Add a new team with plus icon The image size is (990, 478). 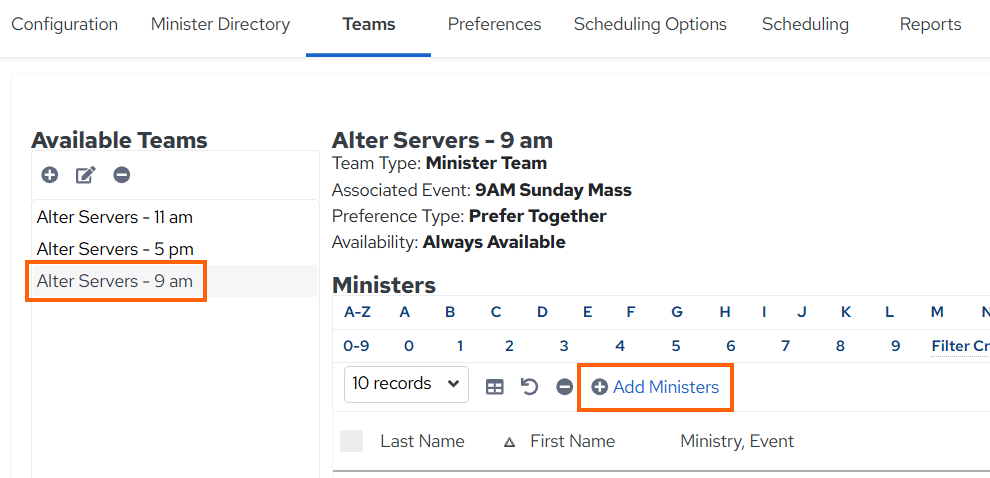[x=50, y=175]
